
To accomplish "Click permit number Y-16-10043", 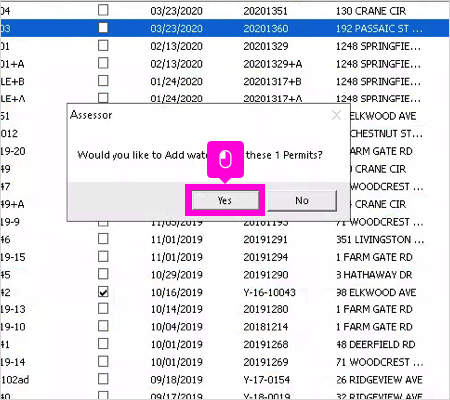I will coord(269,292).
